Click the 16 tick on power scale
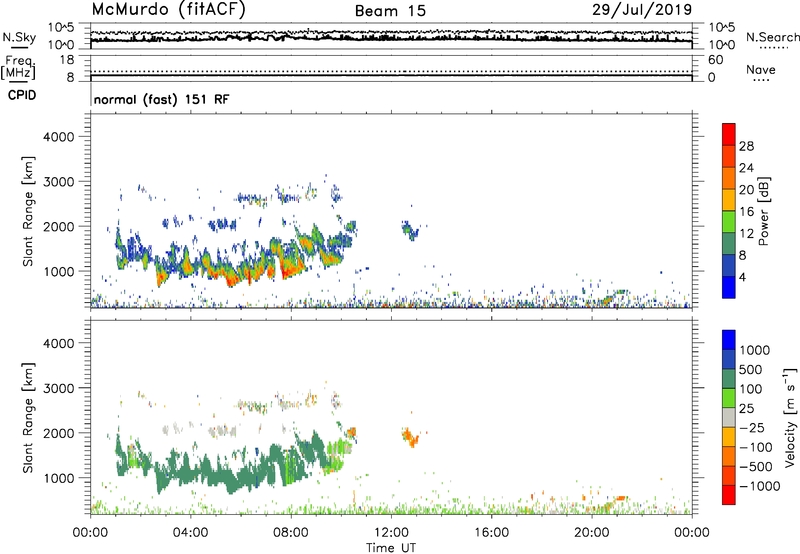 point(746,212)
